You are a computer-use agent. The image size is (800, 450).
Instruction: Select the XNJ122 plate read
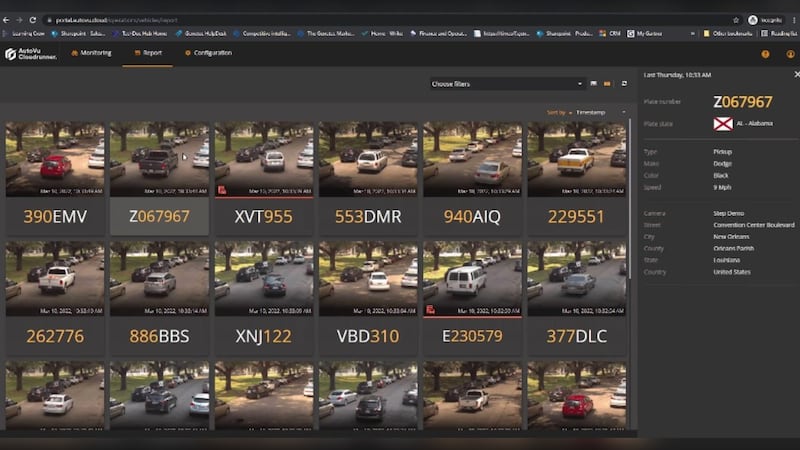[264, 298]
